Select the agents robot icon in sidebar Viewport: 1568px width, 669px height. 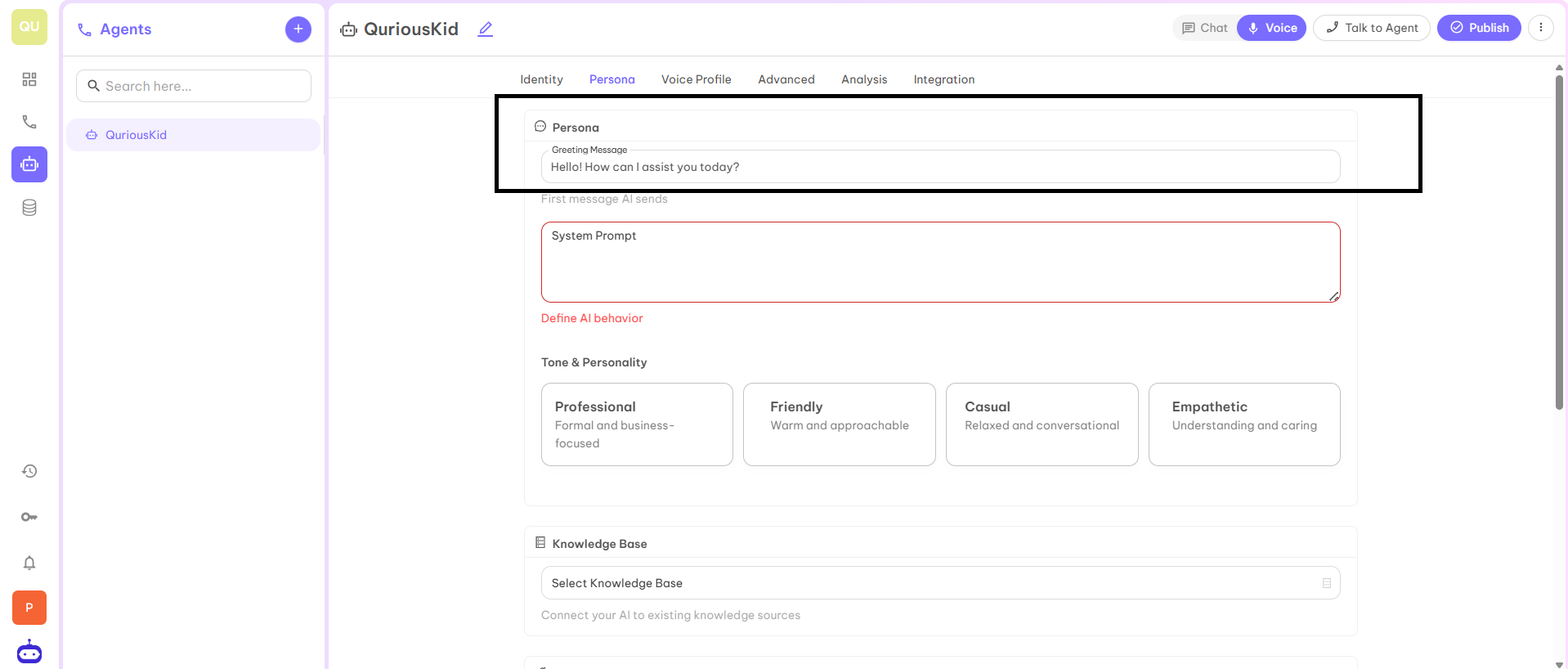[29, 164]
